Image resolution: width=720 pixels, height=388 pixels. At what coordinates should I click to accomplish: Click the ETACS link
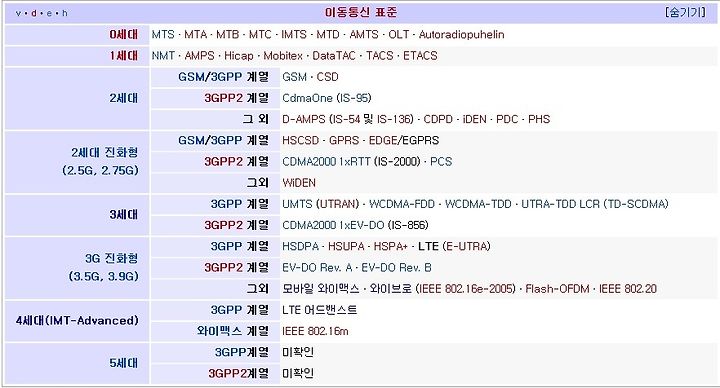click(420, 56)
